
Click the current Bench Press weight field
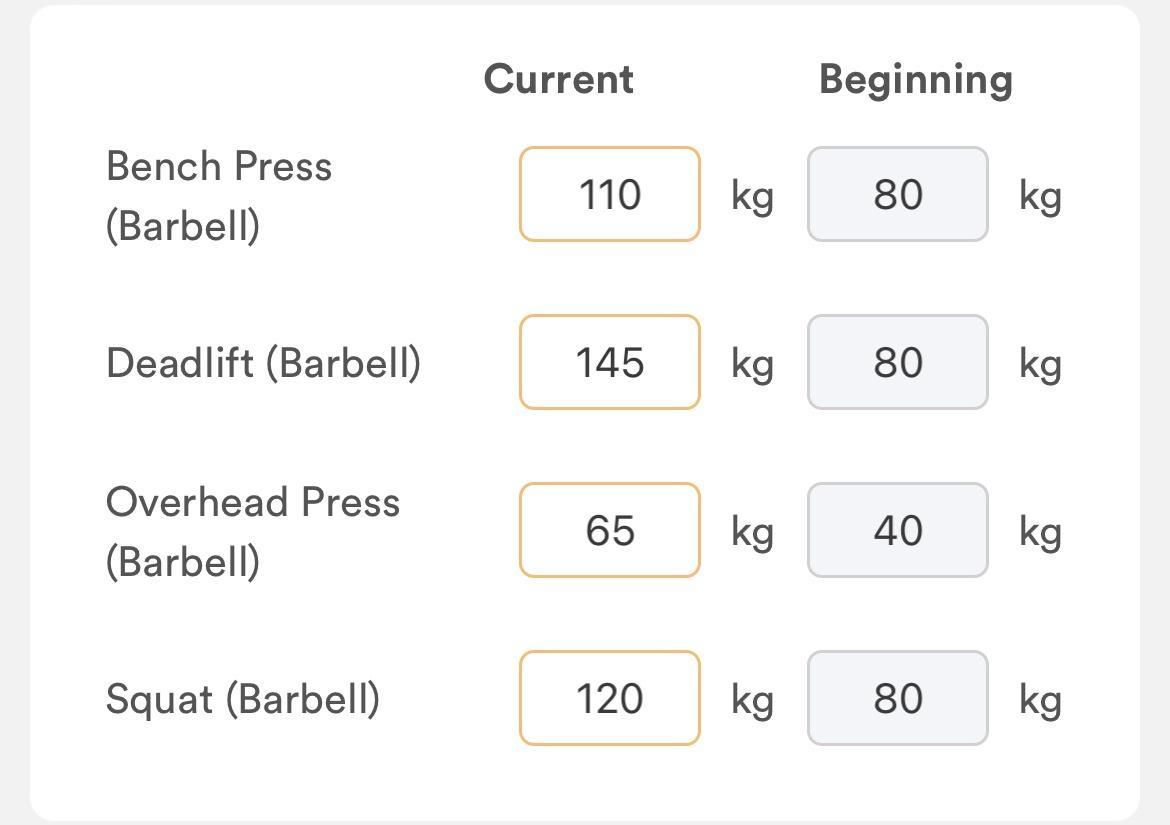(x=609, y=194)
